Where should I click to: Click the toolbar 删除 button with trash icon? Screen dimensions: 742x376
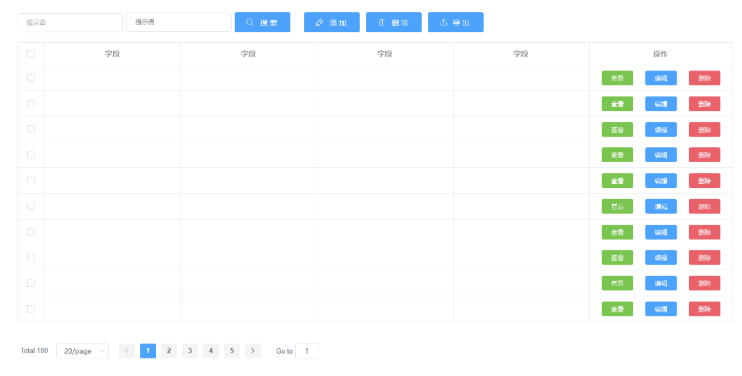pos(394,22)
